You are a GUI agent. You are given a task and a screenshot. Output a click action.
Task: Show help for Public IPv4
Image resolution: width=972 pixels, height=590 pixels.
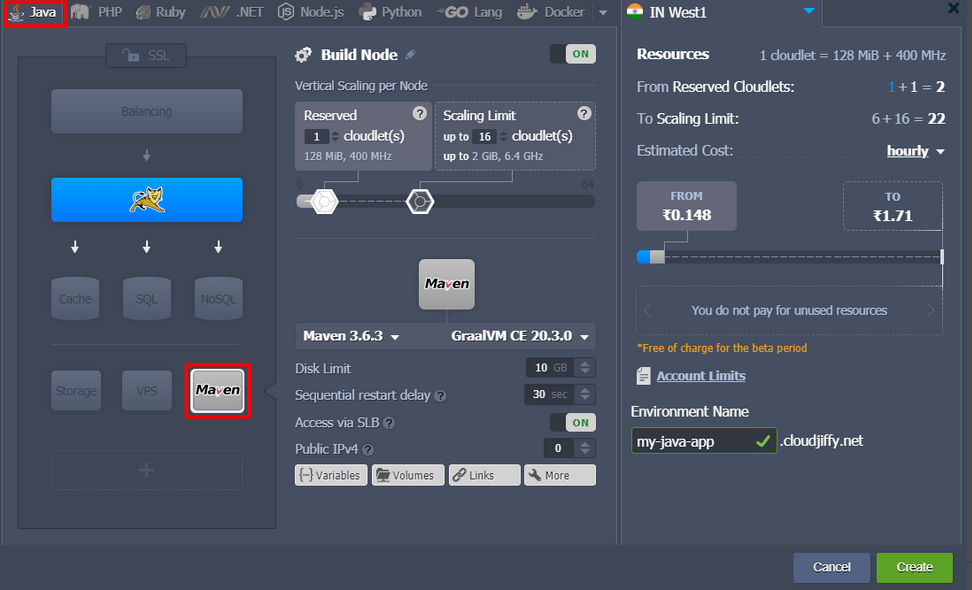[x=368, y=449]
